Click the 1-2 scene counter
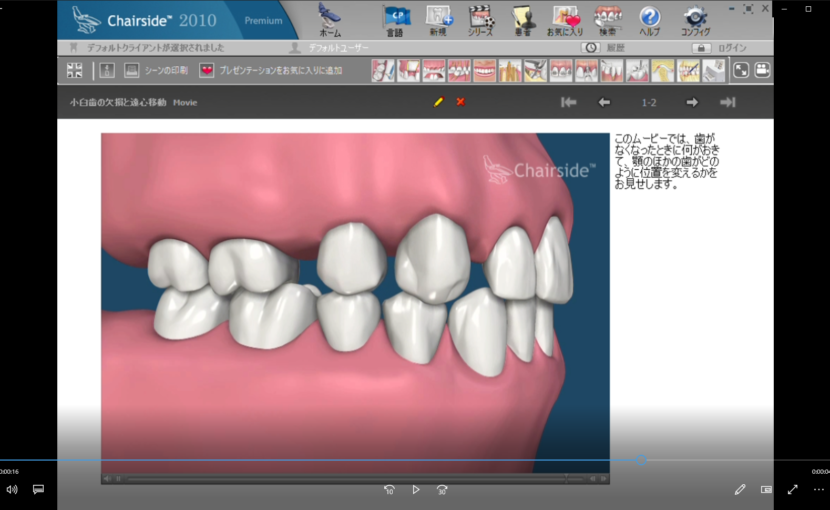This screenshot has height=510, width=830. click(x=649, y=102)
